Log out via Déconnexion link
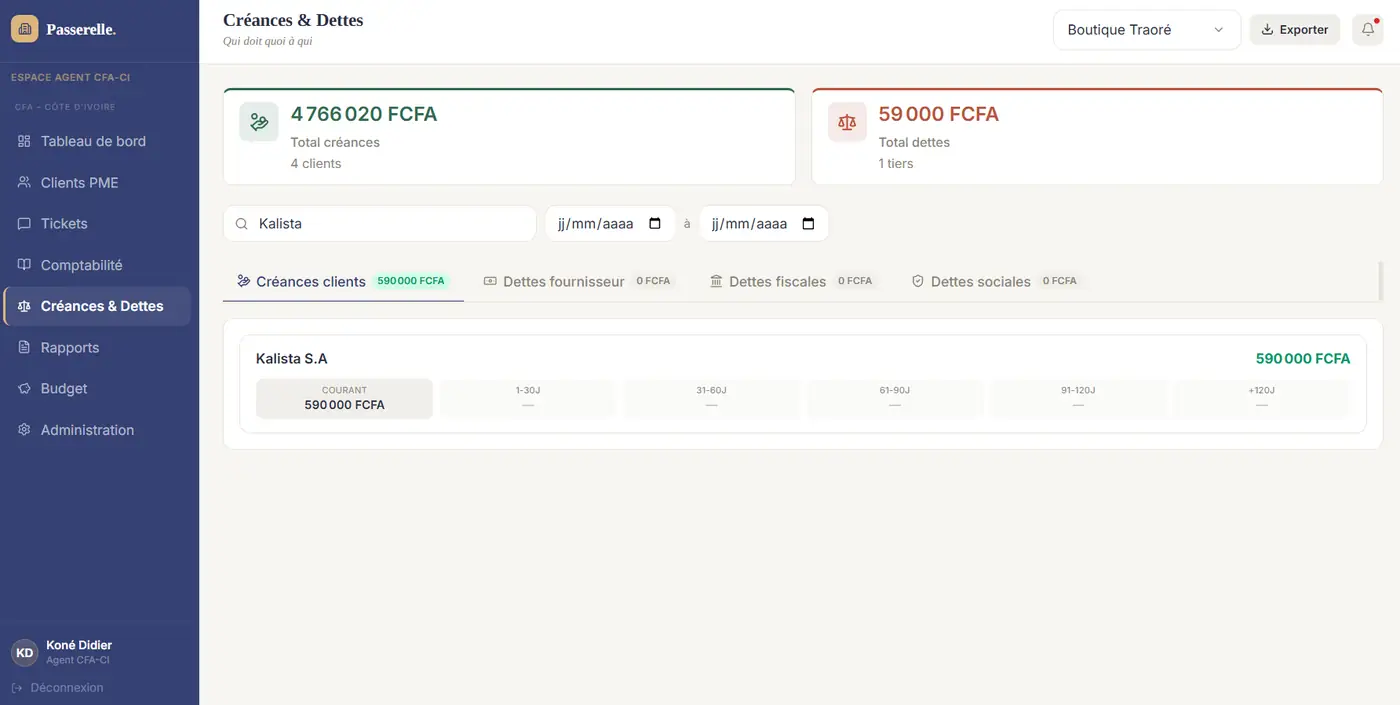The height and width of the screenshot is (705, 1400). pos(58,688)
